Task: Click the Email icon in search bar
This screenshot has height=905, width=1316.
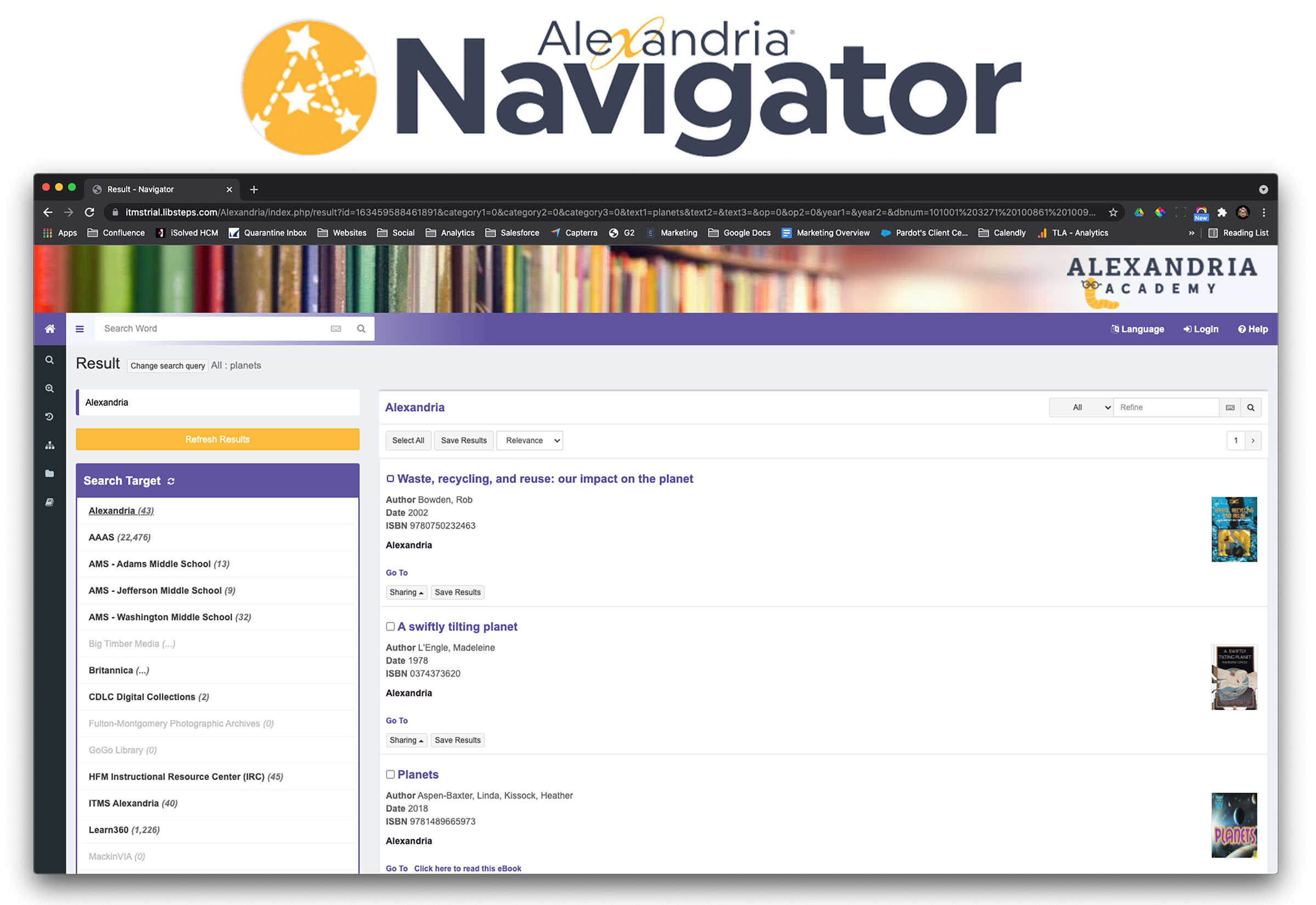Action: point(337,328)
